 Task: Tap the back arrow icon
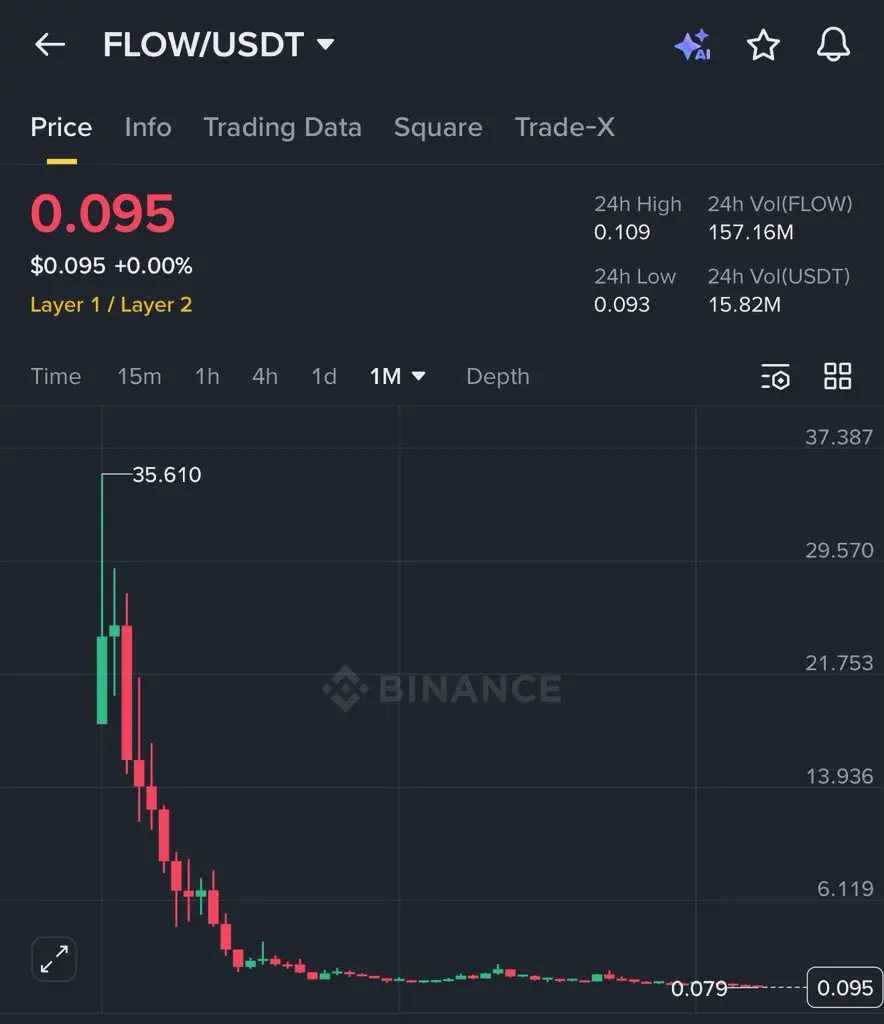50,45
